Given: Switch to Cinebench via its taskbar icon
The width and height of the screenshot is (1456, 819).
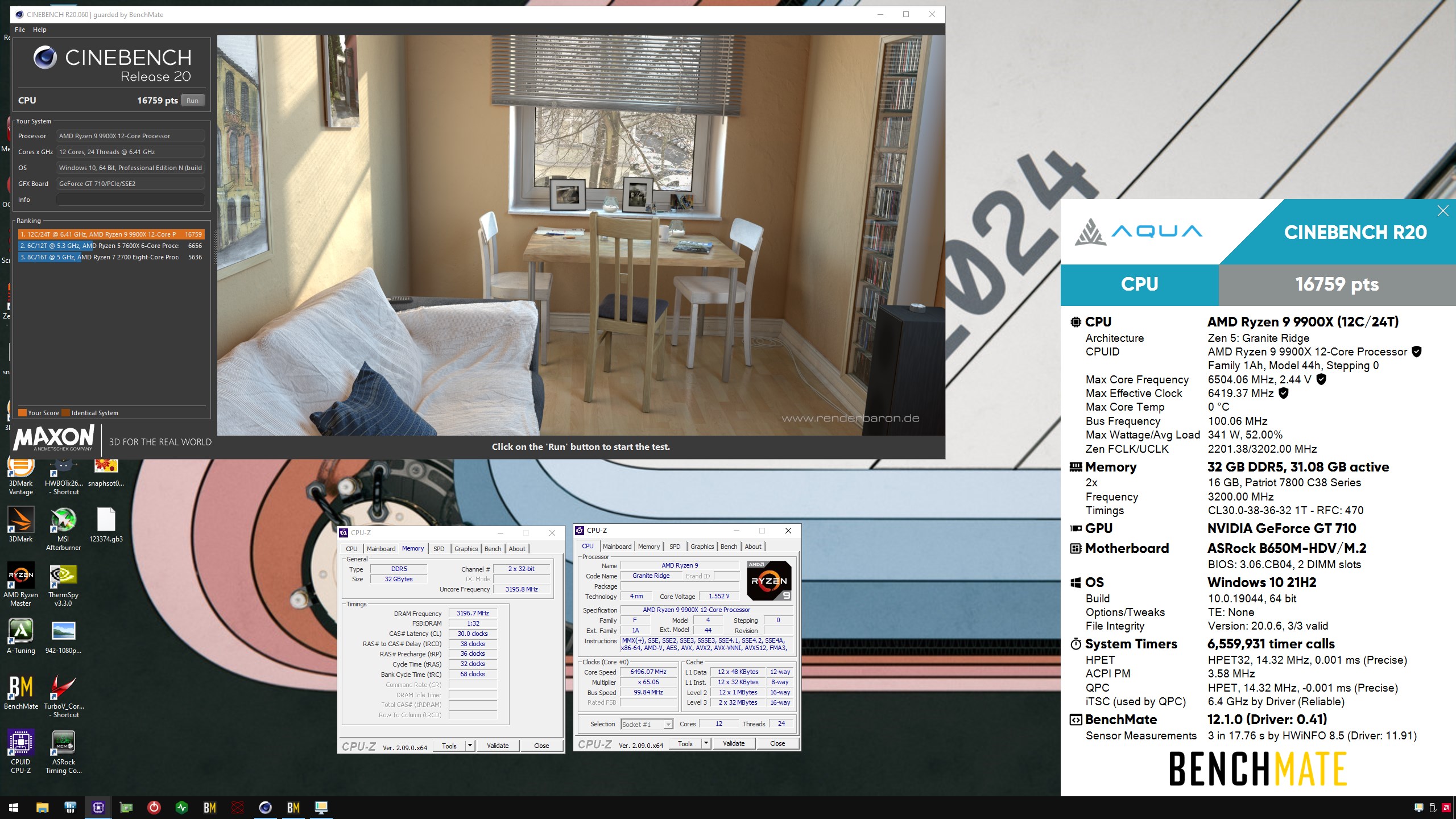Looking at the screenshot, I should coord(265,808).
